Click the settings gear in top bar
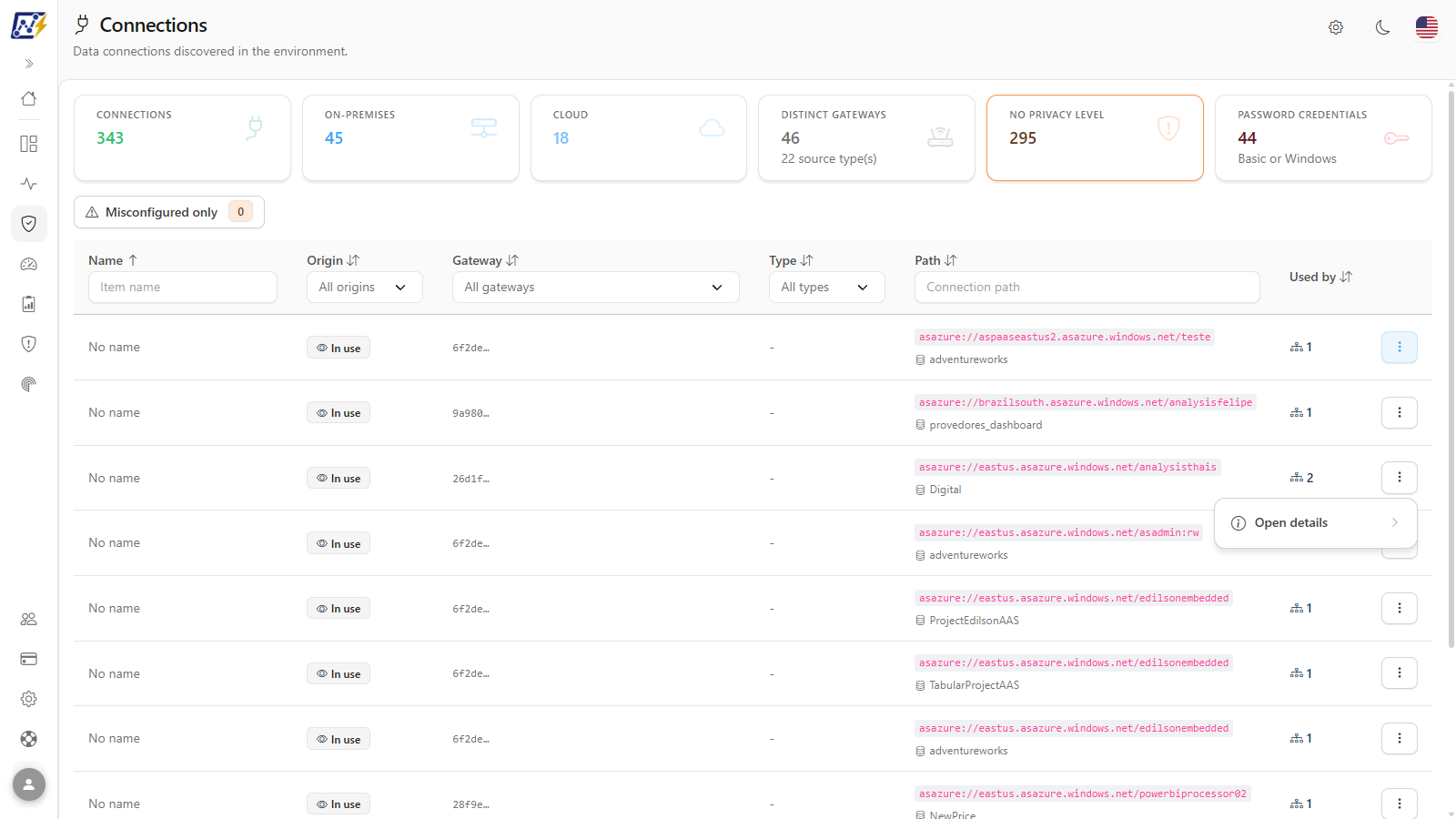Screen dimensions: 1456x819 1336,27
